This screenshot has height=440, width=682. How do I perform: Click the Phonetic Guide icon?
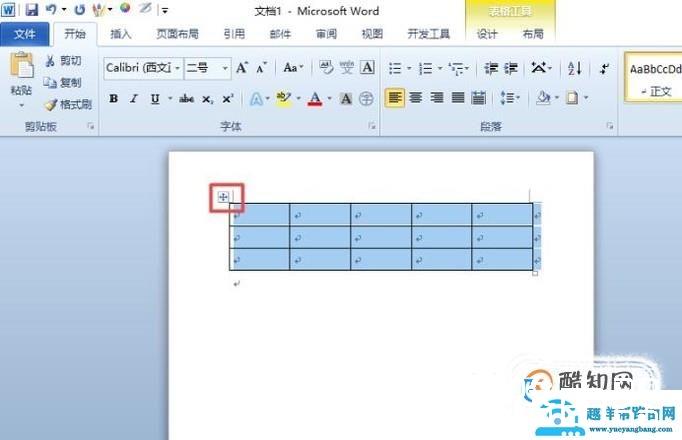pyautogui.click(x=347, y=67)
